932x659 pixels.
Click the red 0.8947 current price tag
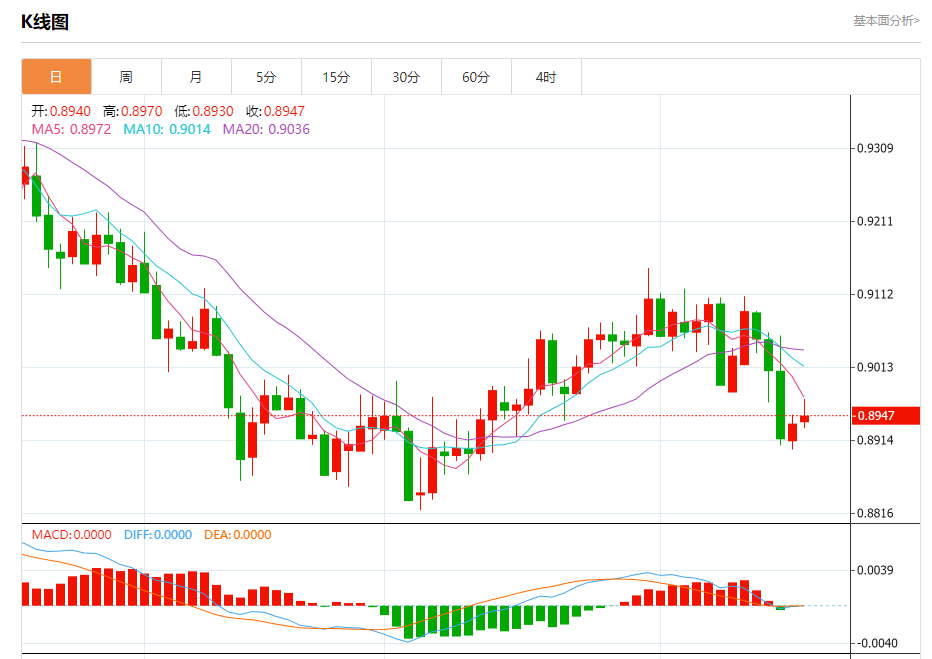886,415
